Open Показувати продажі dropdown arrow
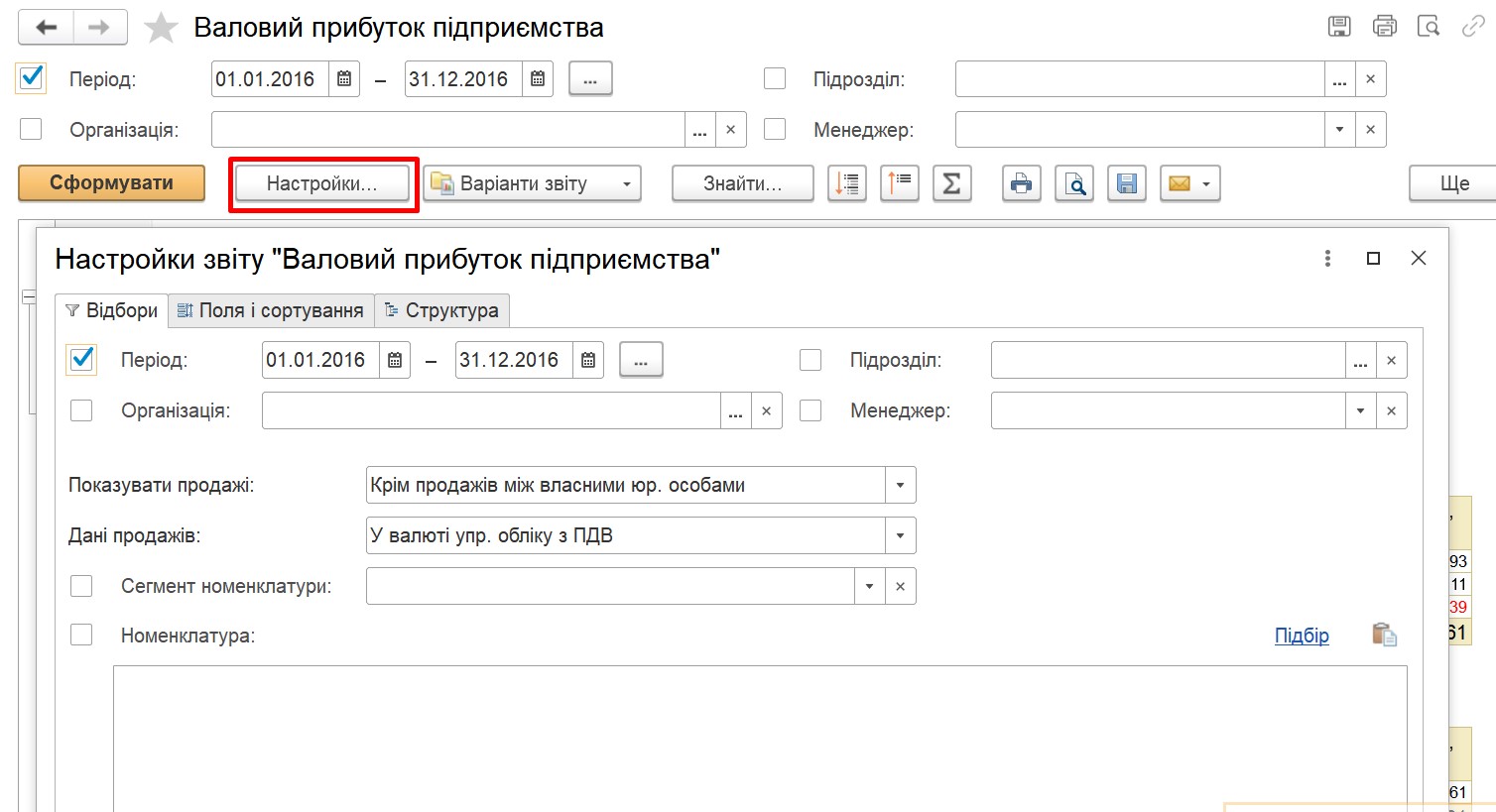 (x=900, y=486)
